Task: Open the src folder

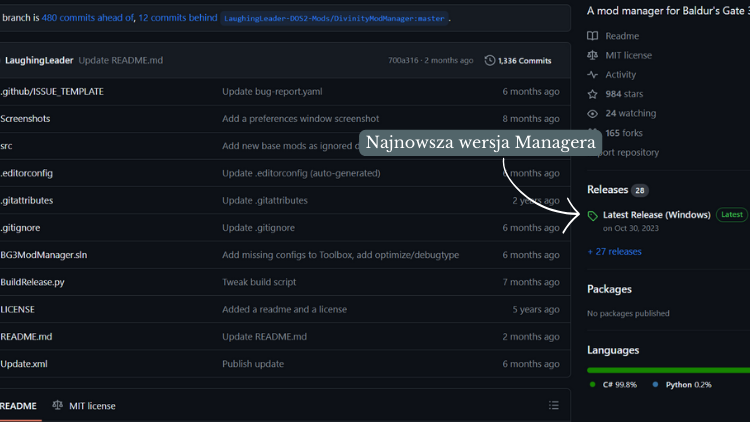Action: 6,146
